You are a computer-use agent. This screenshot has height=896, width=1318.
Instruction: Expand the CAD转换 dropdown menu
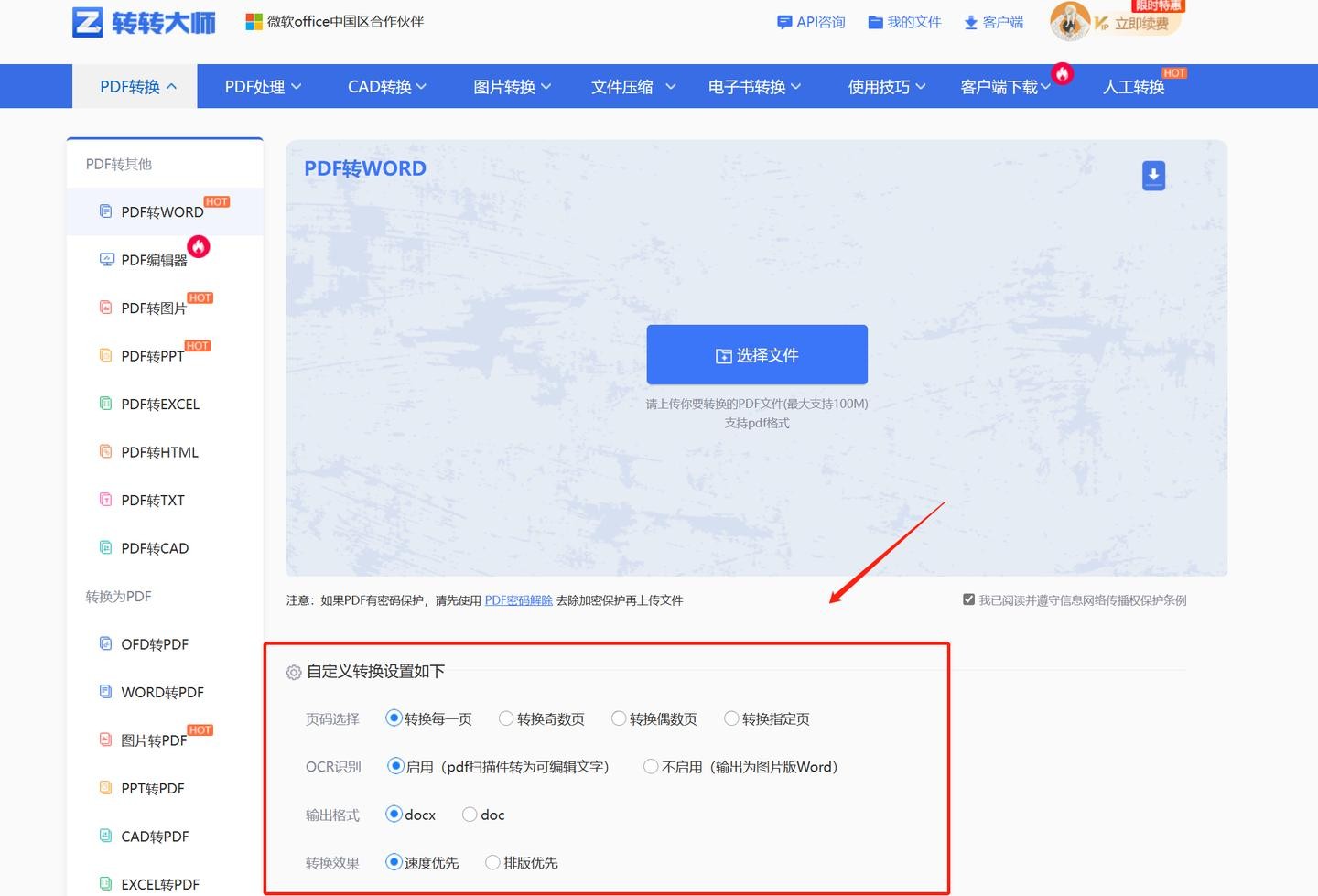click(386, 87)
